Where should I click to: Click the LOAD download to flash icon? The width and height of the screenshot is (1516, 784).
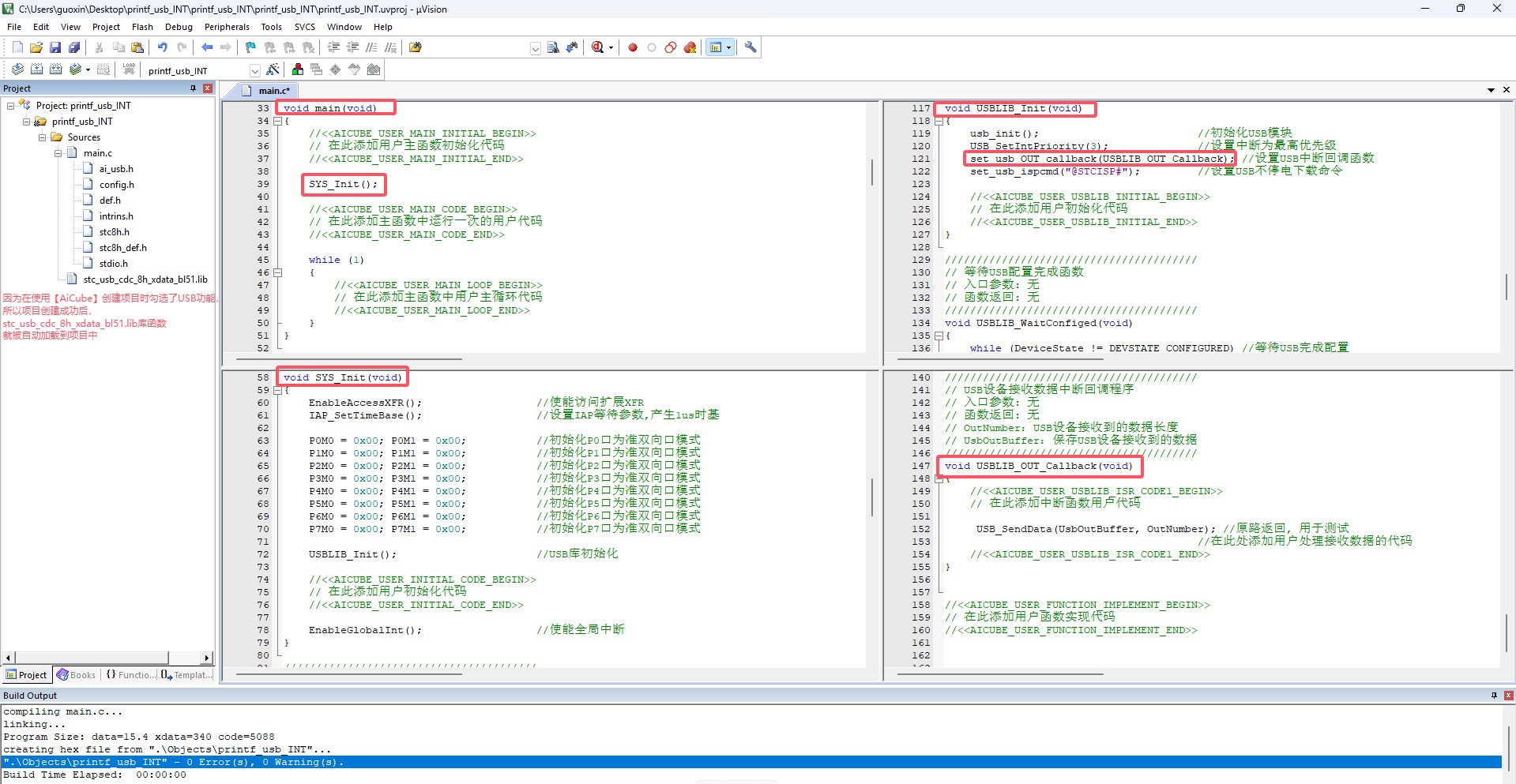[x=129, y=69]
